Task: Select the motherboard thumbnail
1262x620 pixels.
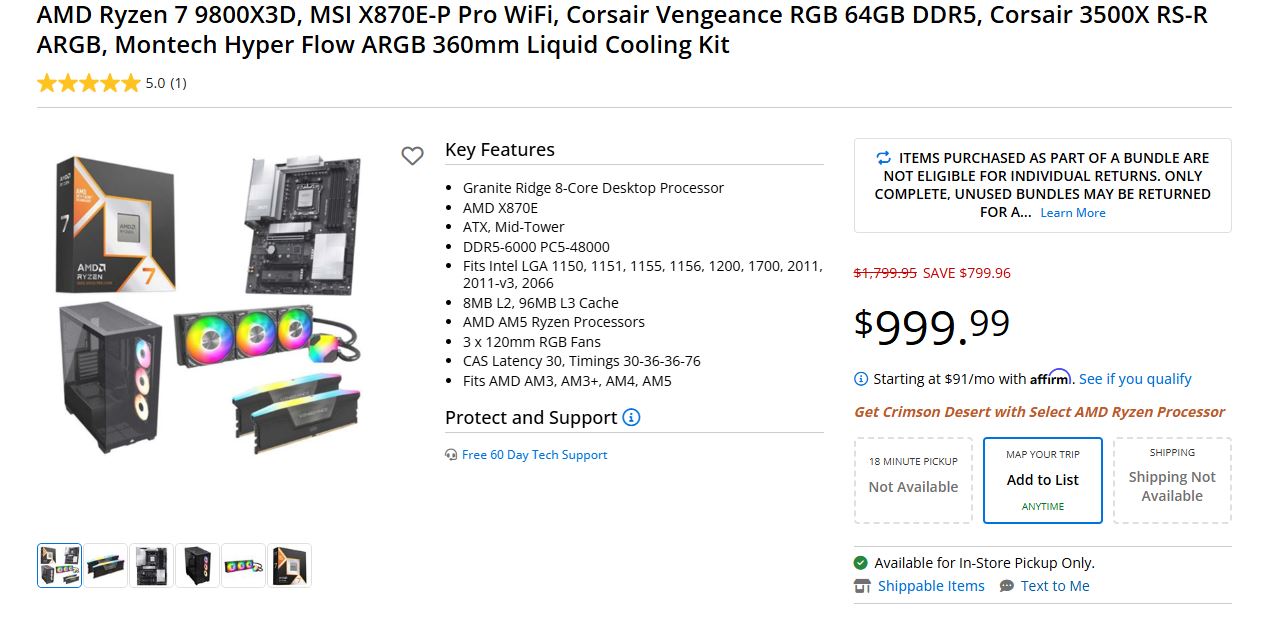Action: (x=152, y=564)
